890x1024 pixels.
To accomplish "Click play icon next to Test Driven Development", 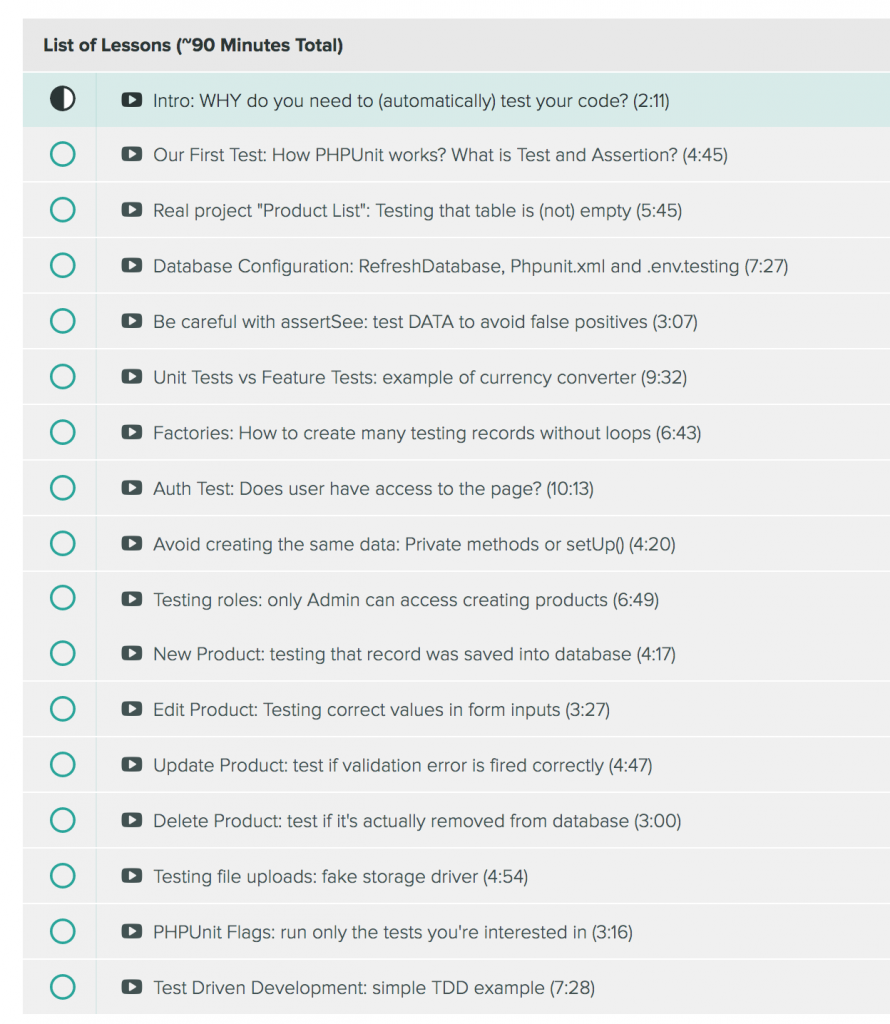I will pos(131,988).
